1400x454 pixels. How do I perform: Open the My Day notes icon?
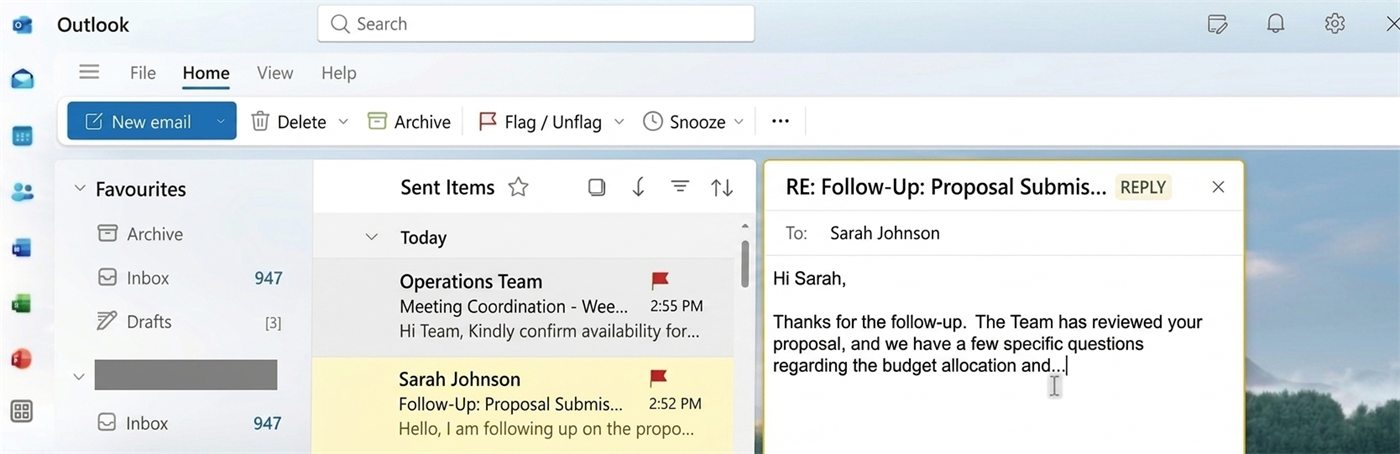coord(1218,24)
